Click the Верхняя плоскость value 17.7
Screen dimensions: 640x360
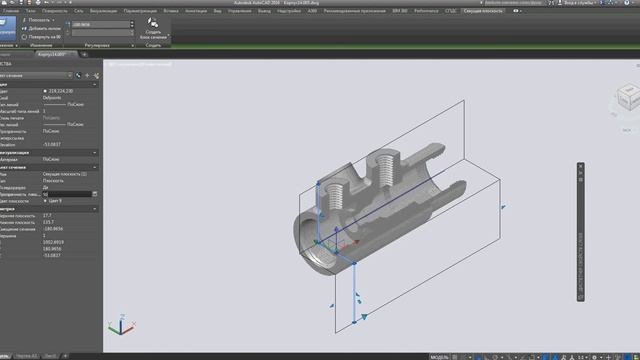47,216
